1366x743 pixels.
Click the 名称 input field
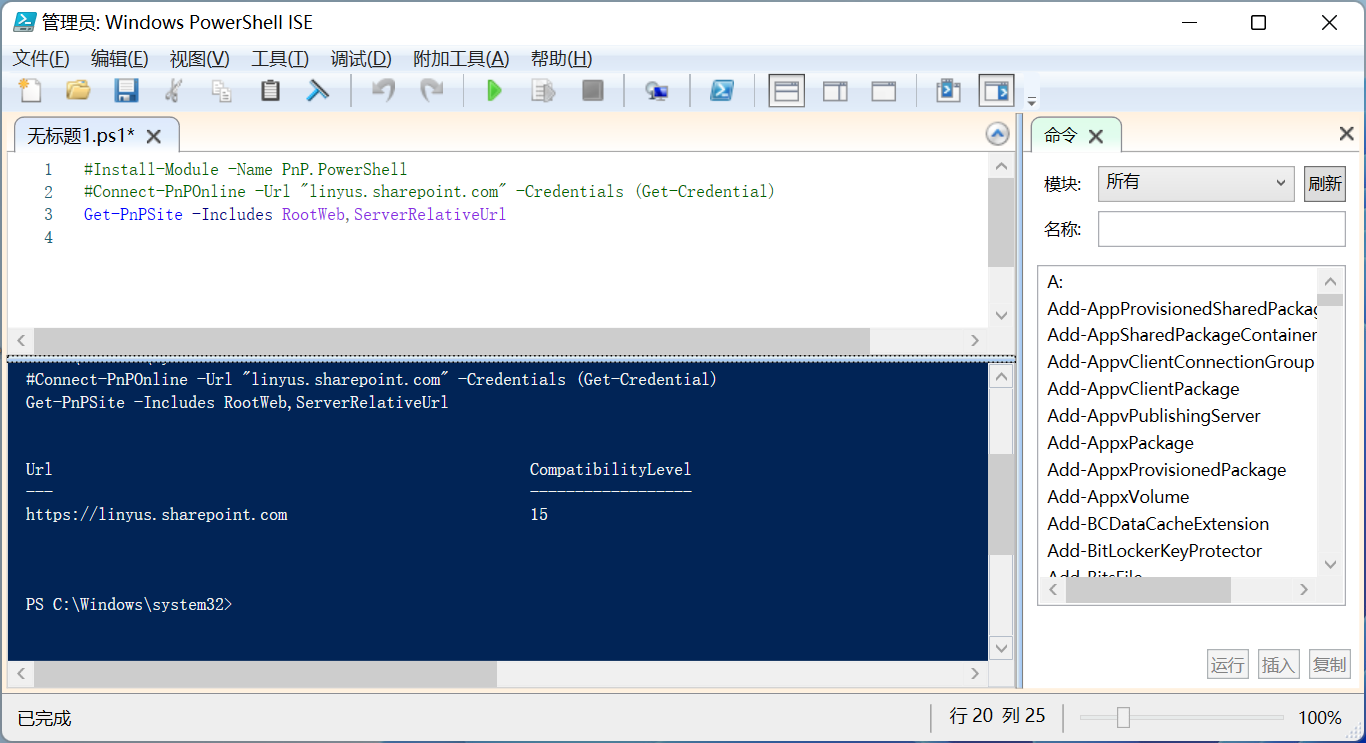(1222, 229)
